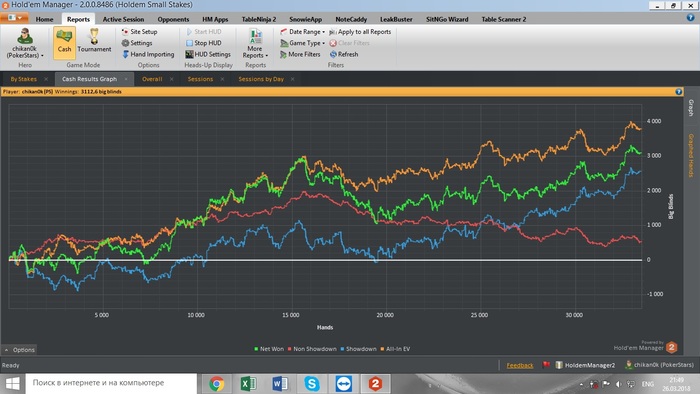Close the Sessions by Day tab
The width and height of the screenshot is (700, 394).
point(292,79)
